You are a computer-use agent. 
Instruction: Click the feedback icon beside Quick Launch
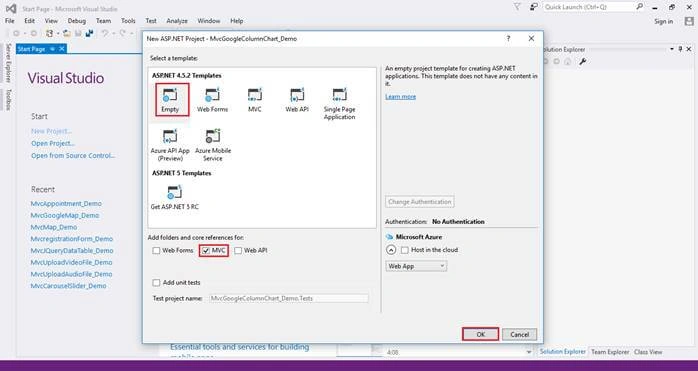coord(533,7)
